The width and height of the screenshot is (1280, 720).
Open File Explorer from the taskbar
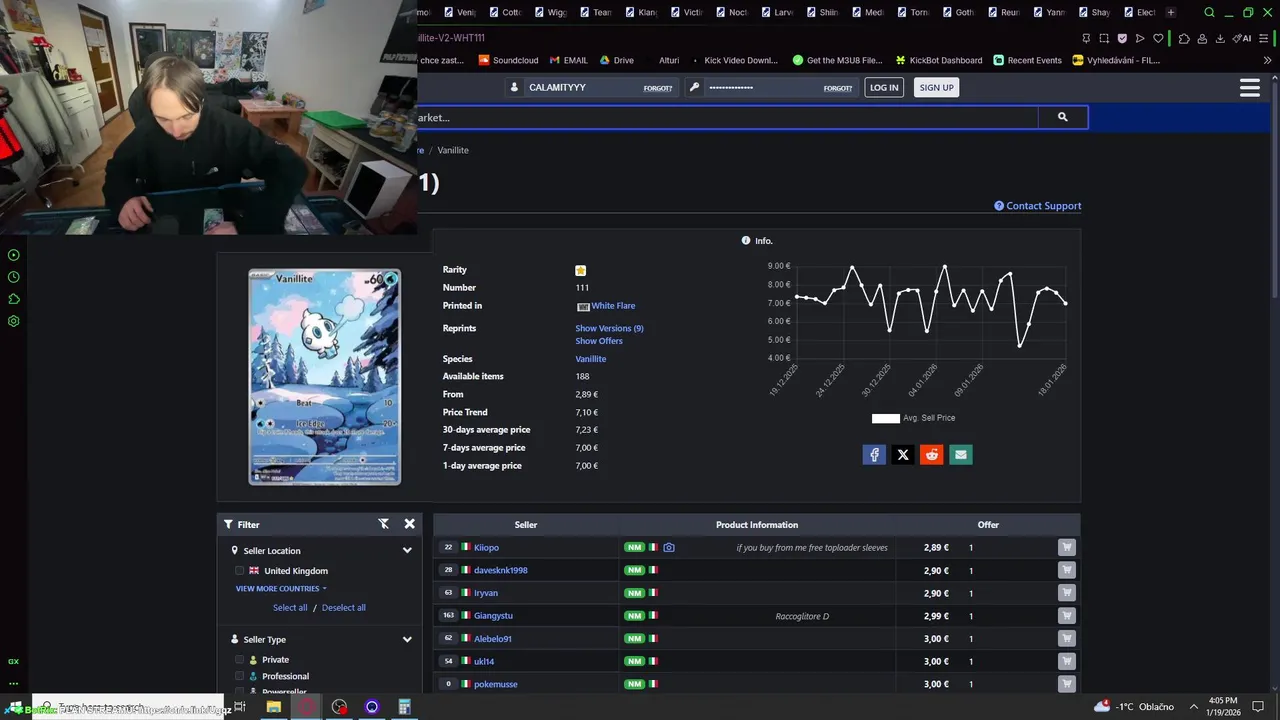pos(273,707)
